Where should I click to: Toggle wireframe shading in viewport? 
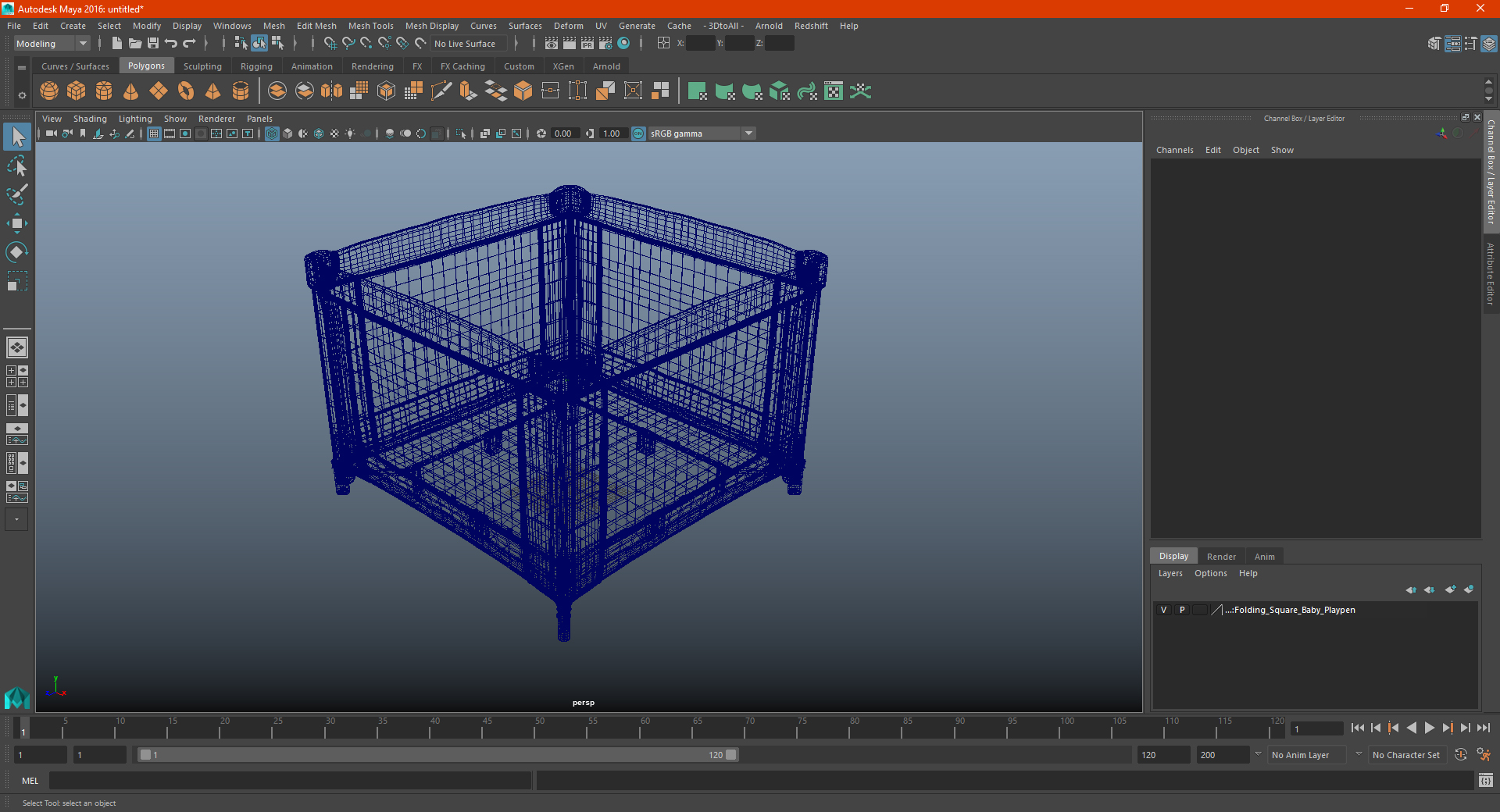tap(272, 134)
